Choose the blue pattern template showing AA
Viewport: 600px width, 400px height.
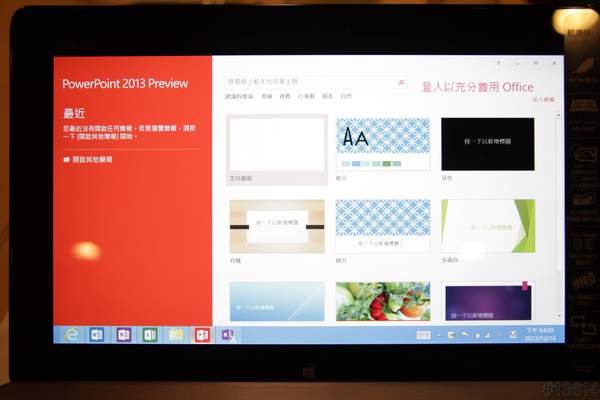(383, 144)
